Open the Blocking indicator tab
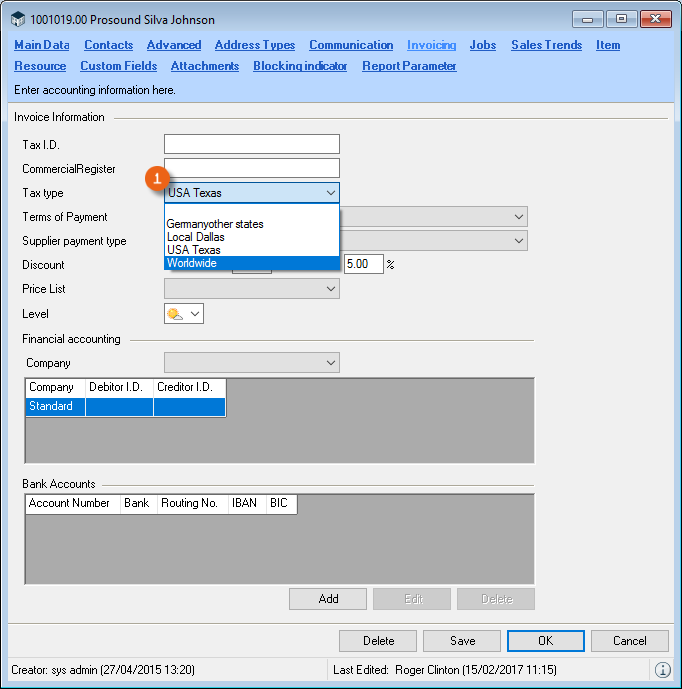 click(300, 66)
